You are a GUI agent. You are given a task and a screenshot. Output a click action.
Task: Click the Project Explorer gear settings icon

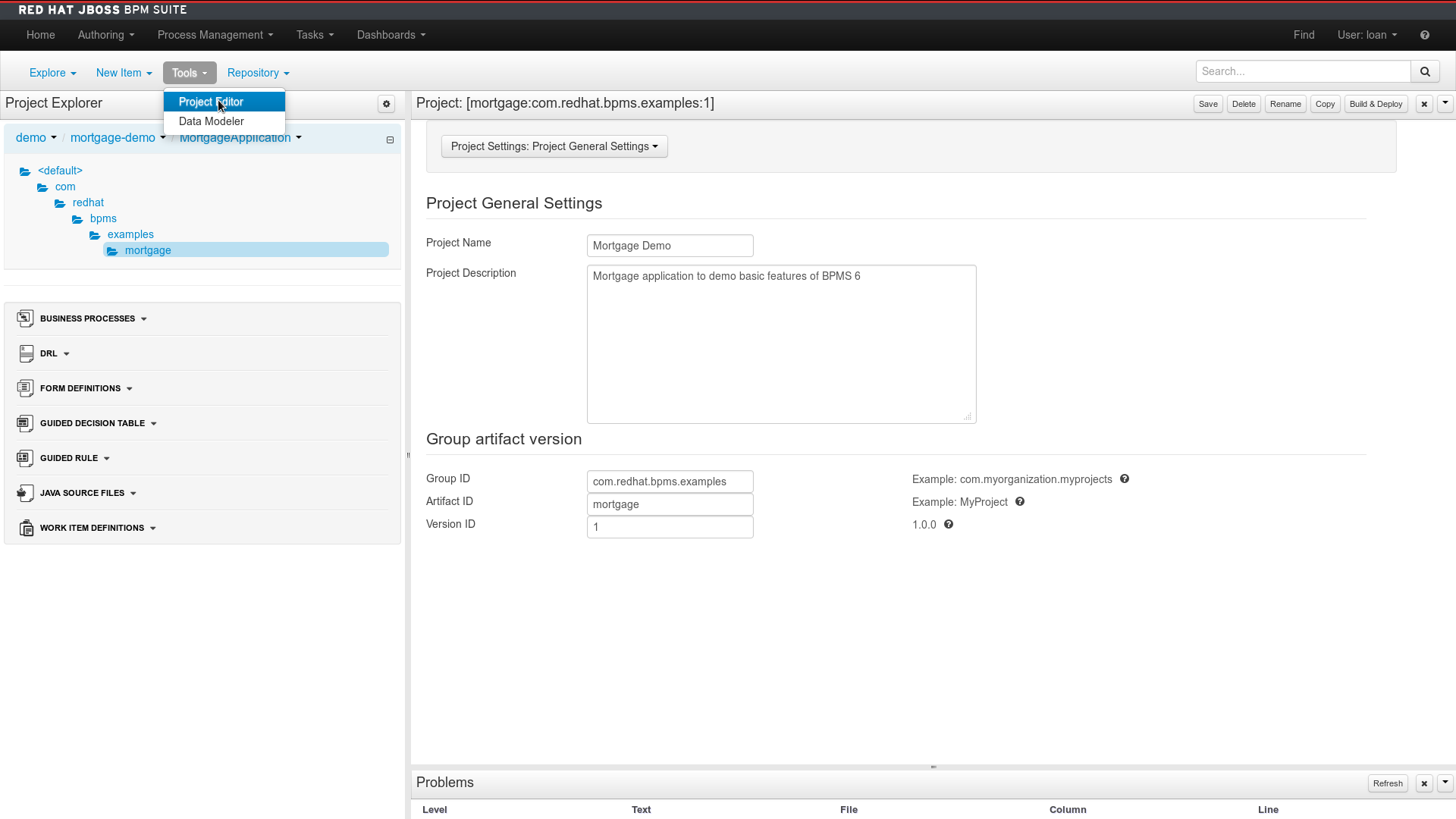point(387,104)
